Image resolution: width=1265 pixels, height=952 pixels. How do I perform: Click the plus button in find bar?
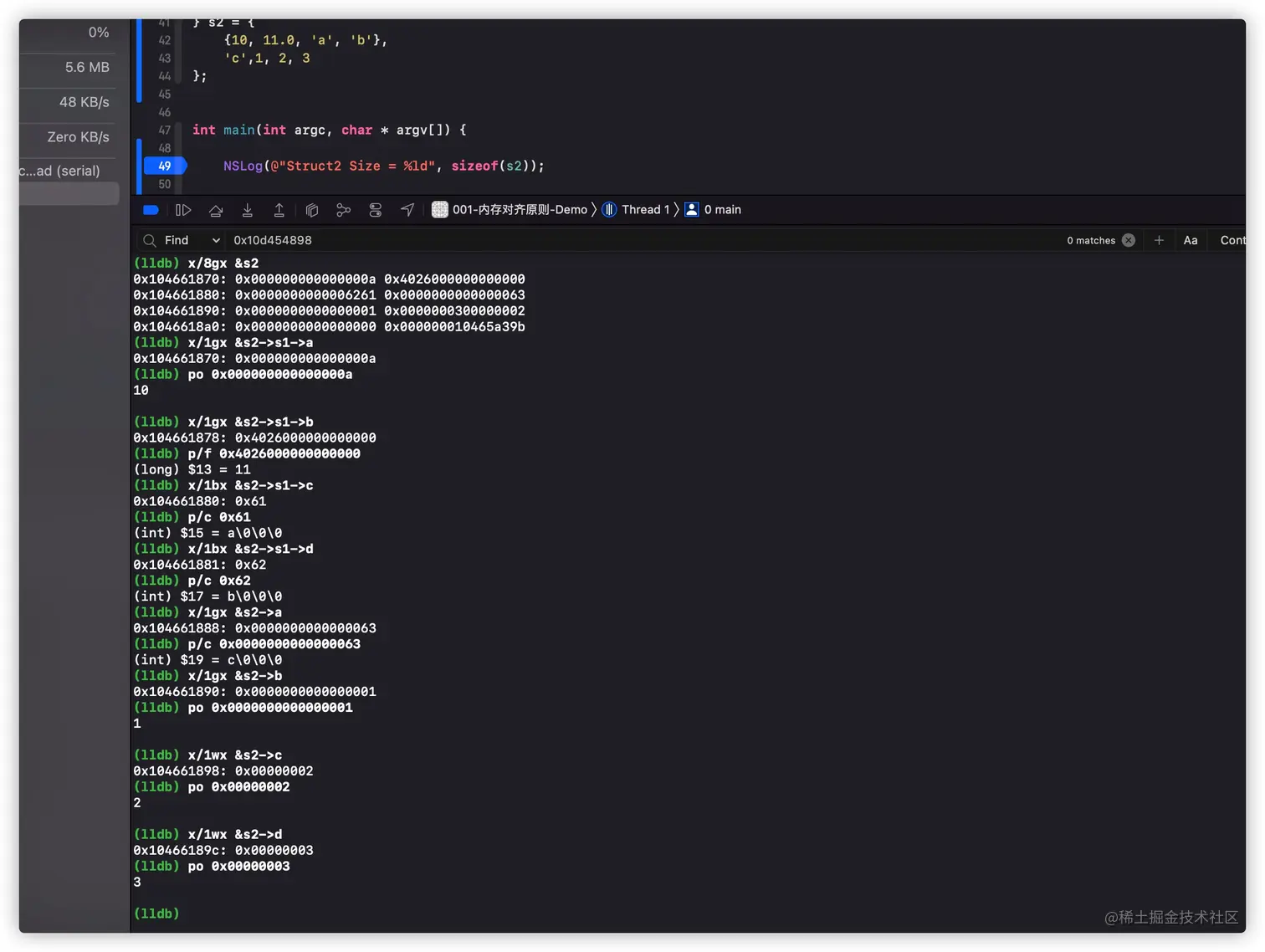[x=1159, y=240]
